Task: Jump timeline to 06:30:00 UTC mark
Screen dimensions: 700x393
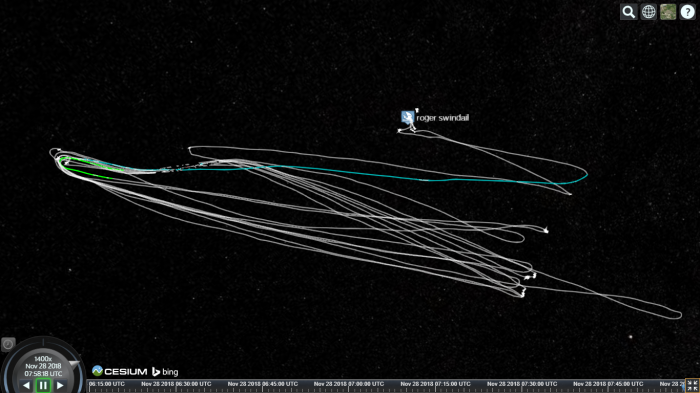Action: point(176,384)
